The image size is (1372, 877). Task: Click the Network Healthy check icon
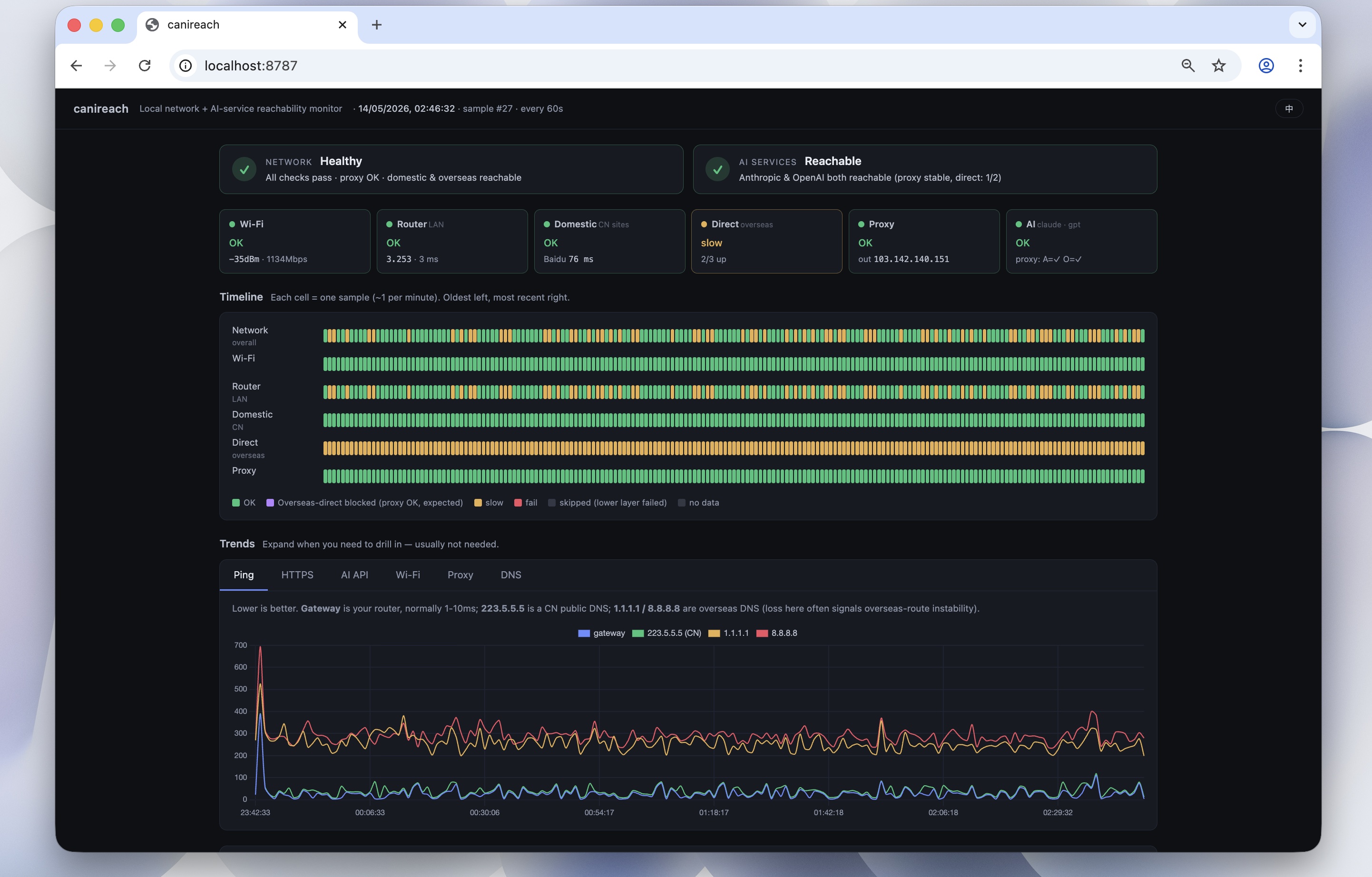click(244, 169)
